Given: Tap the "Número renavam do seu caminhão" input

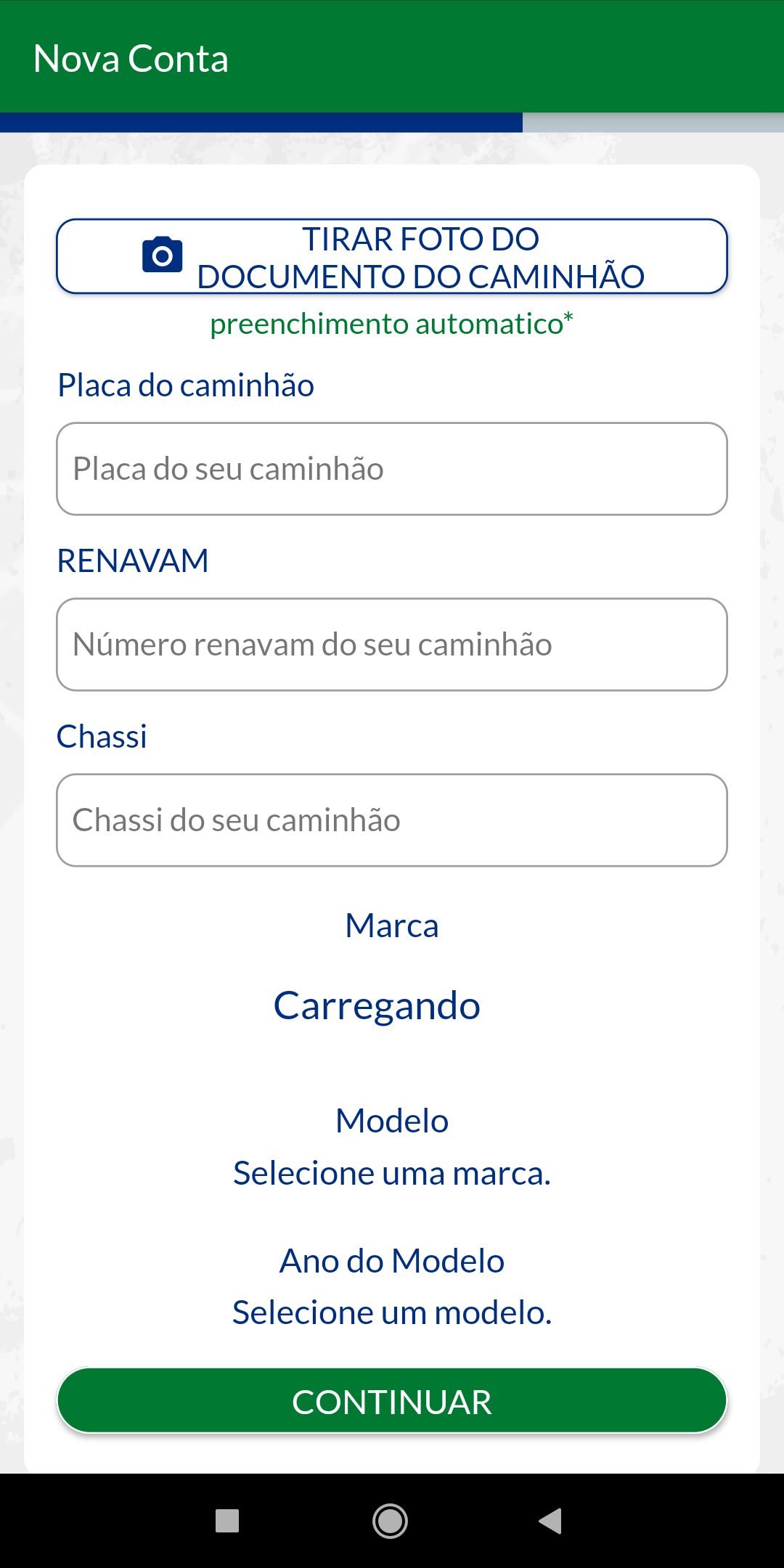Looking at the screenshot, I should (x=392, y=645).
